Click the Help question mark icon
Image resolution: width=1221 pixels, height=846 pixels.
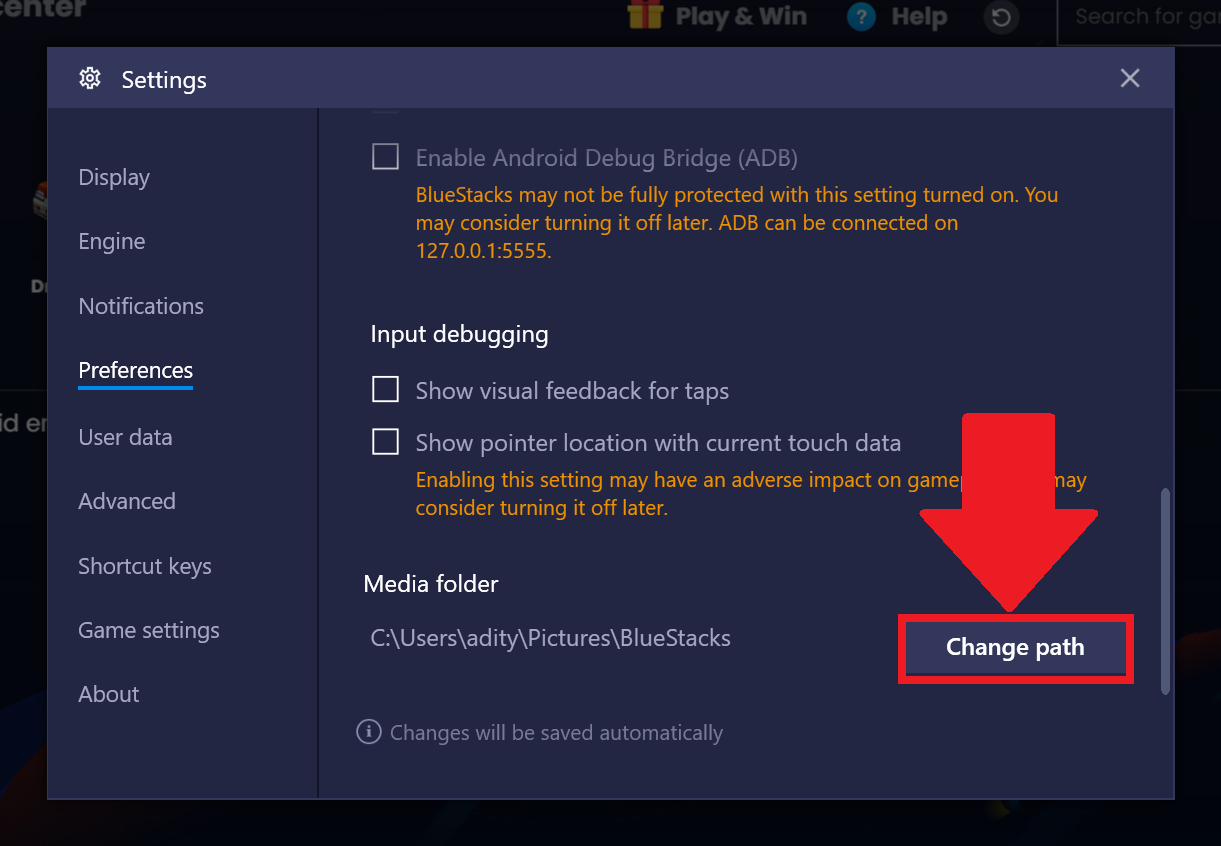tap(861, 17)
